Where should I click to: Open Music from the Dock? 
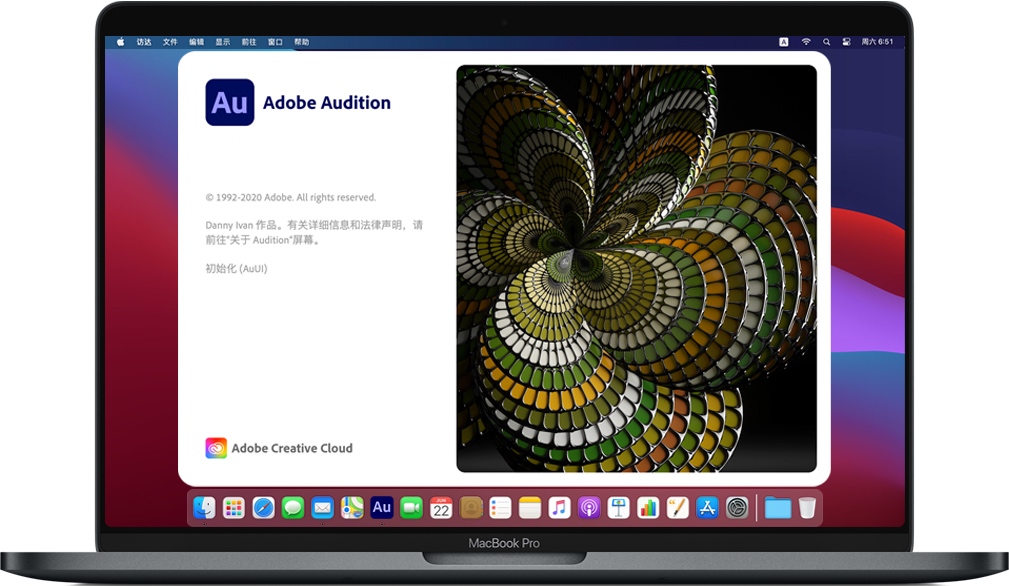[x=559, y=508]
